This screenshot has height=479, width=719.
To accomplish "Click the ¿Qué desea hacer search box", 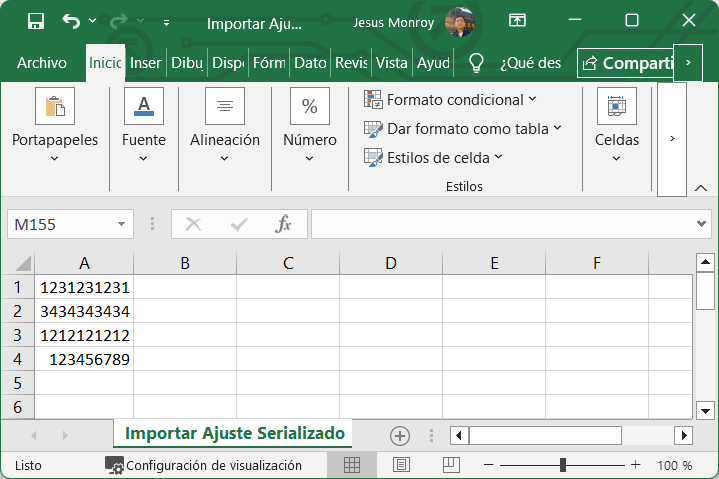I will 531,63.
